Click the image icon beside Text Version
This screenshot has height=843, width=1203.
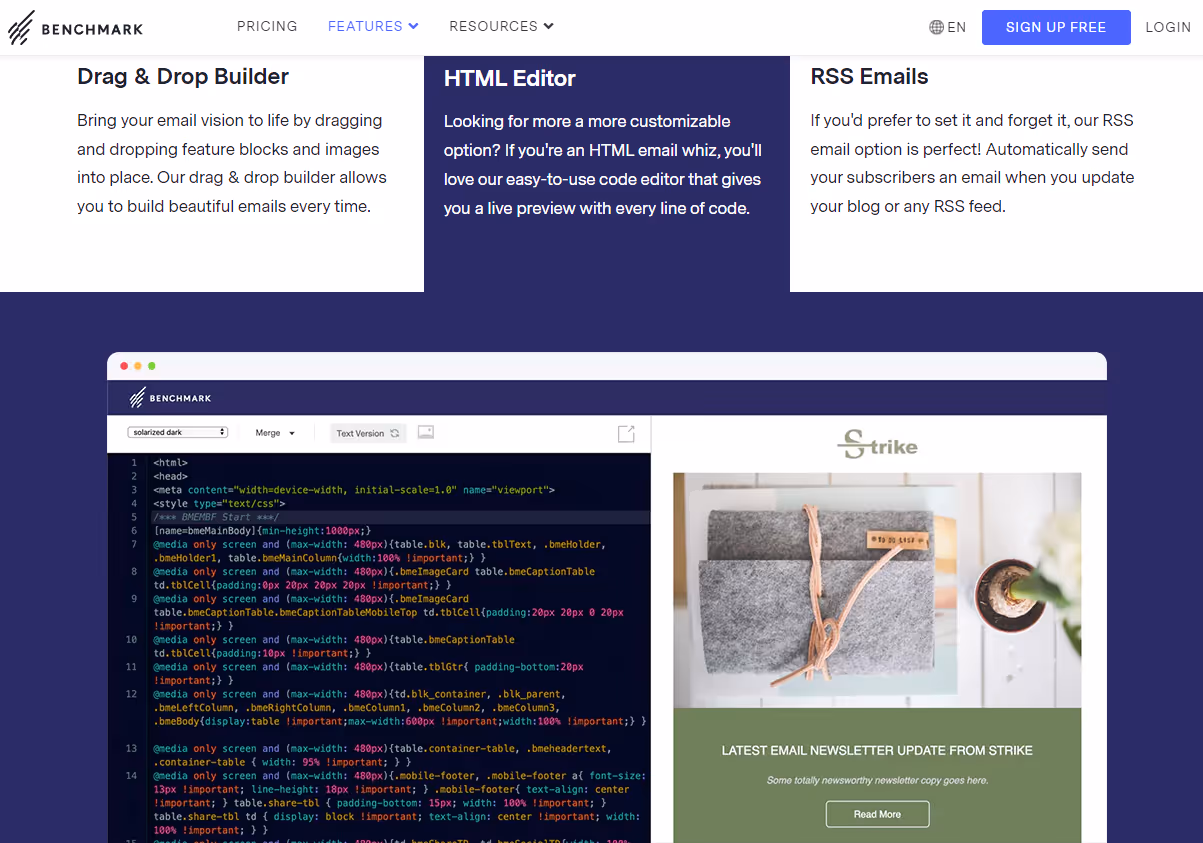tap(426, 432)
